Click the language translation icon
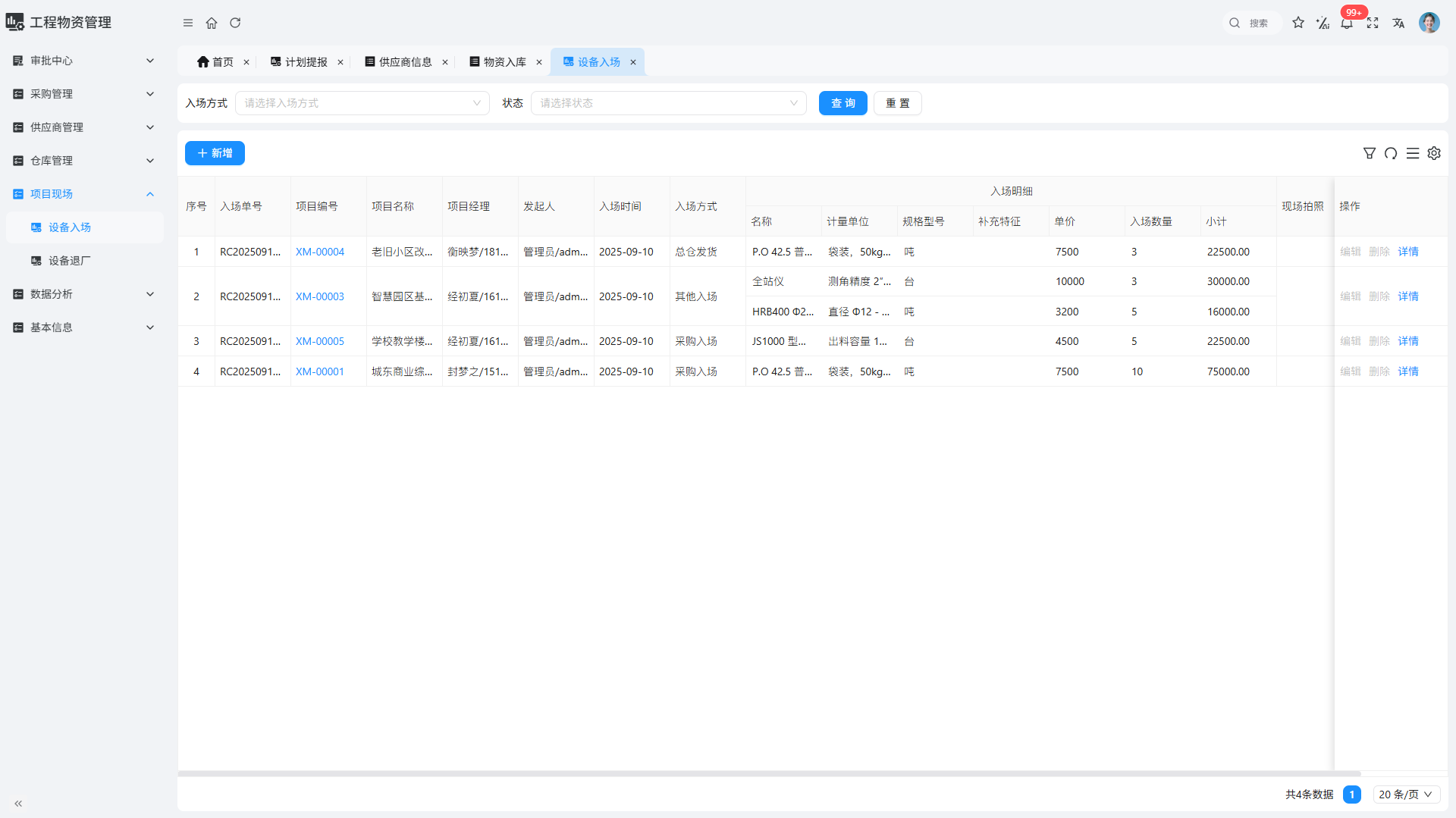Viewport: 1456px width, 818px height. pyautogui.click(x=1398, y=23)
